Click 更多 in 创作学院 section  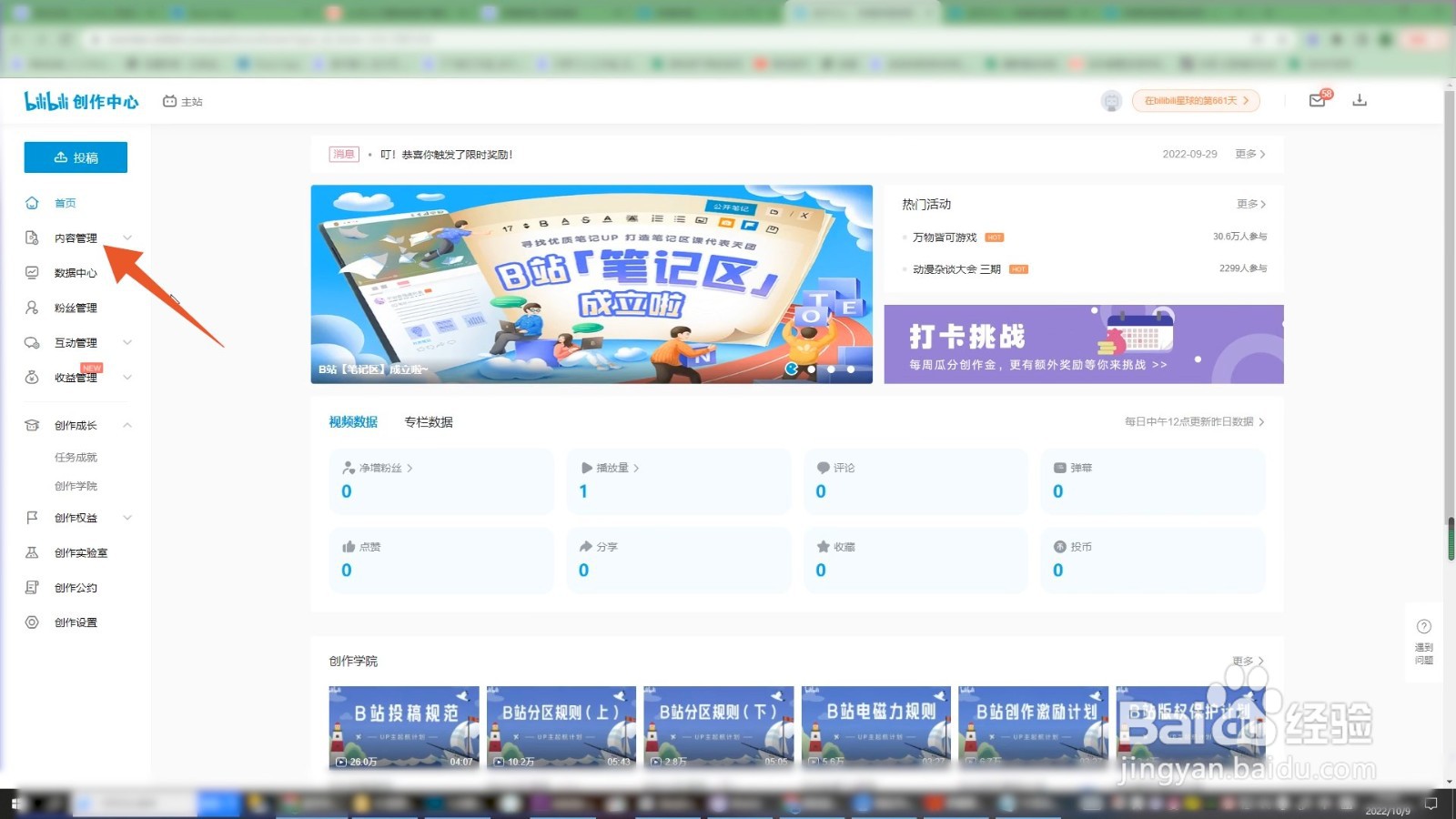click(x=1248, y=661)
